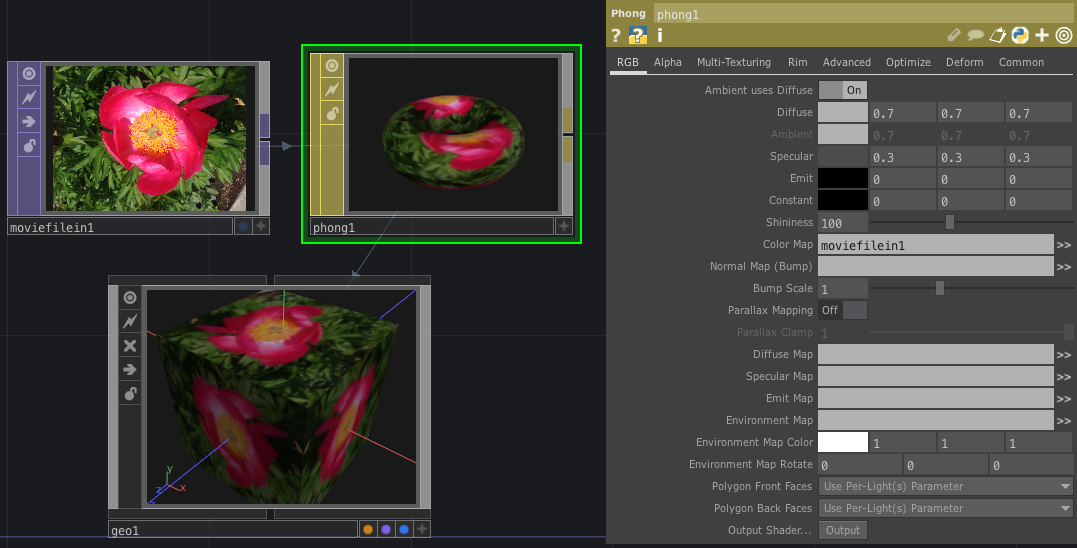Toggle bypass arrow flag on geo1
This screenshot has height=548, width=1077.
pos(130,369)
